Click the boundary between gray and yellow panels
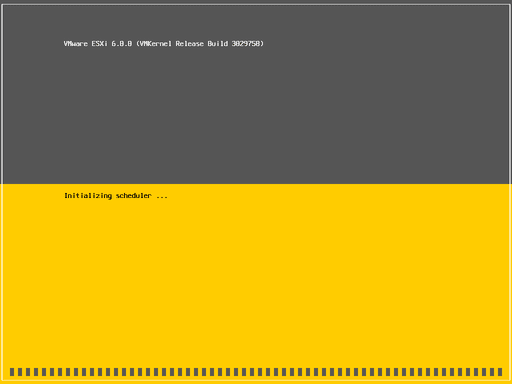512x384 pixels. pyautogui.click(x=256, y=184)
